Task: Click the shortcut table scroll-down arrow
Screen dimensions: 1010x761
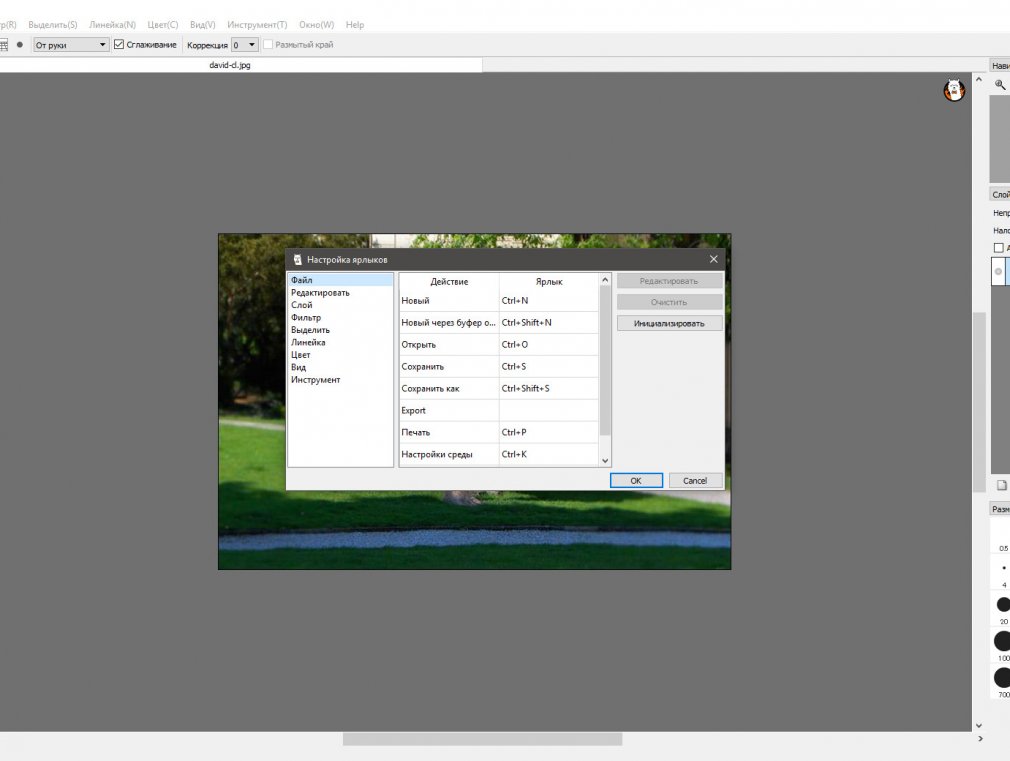Action: coord(605,461)
